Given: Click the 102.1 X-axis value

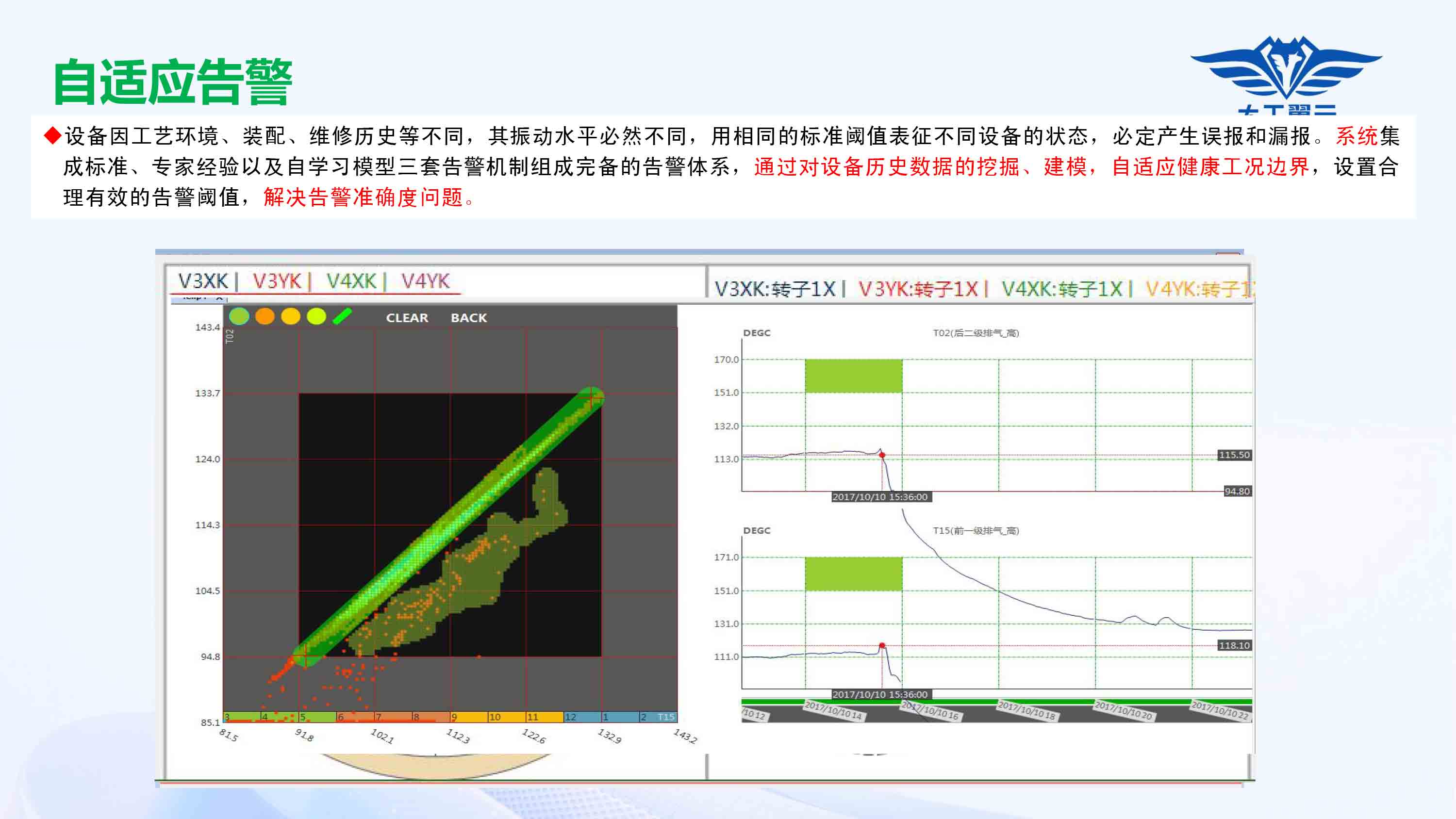Looking at the screenshot, I should (x=382, y=736).
